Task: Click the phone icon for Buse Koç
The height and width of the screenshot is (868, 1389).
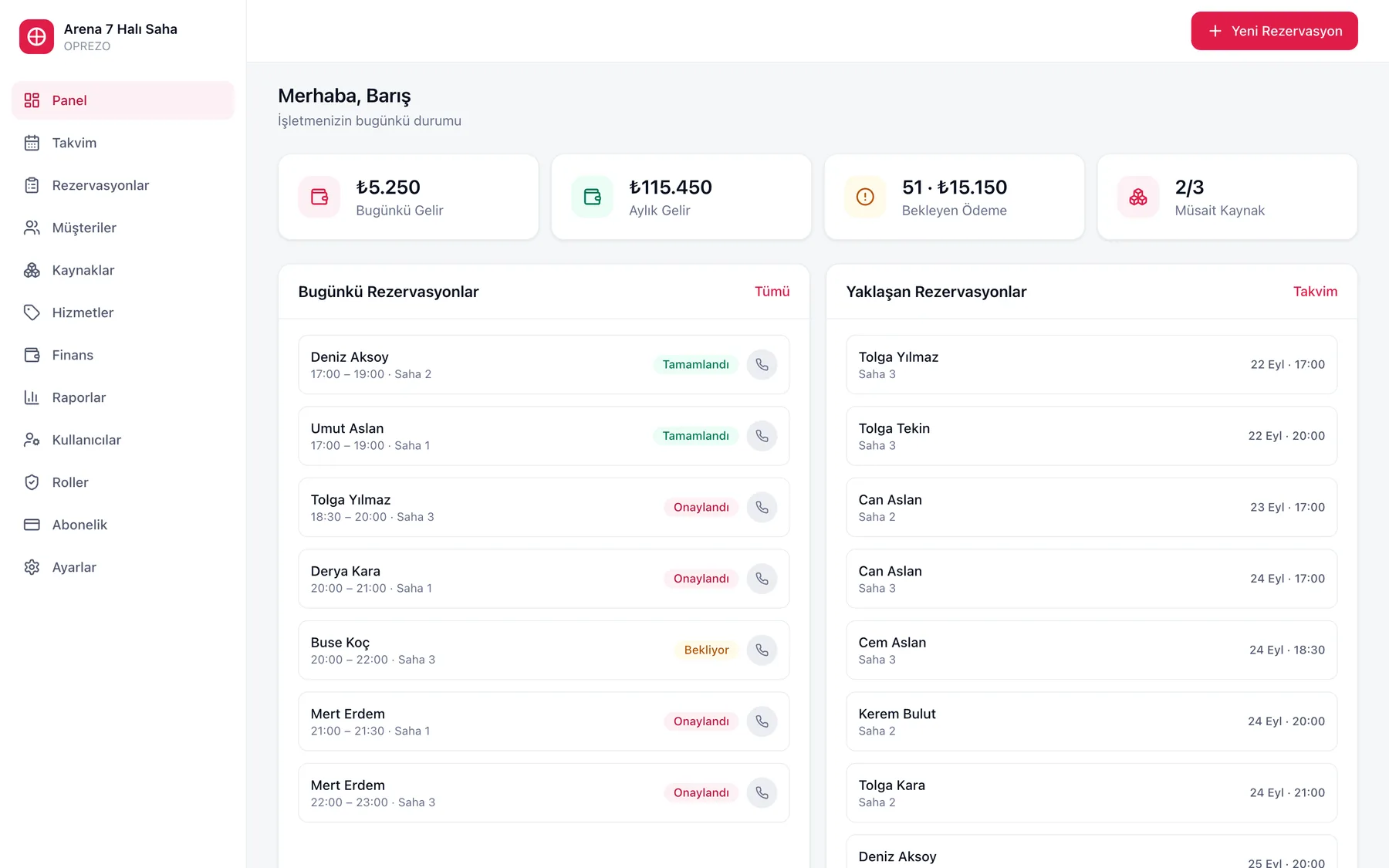Action: tap(762, 650)
